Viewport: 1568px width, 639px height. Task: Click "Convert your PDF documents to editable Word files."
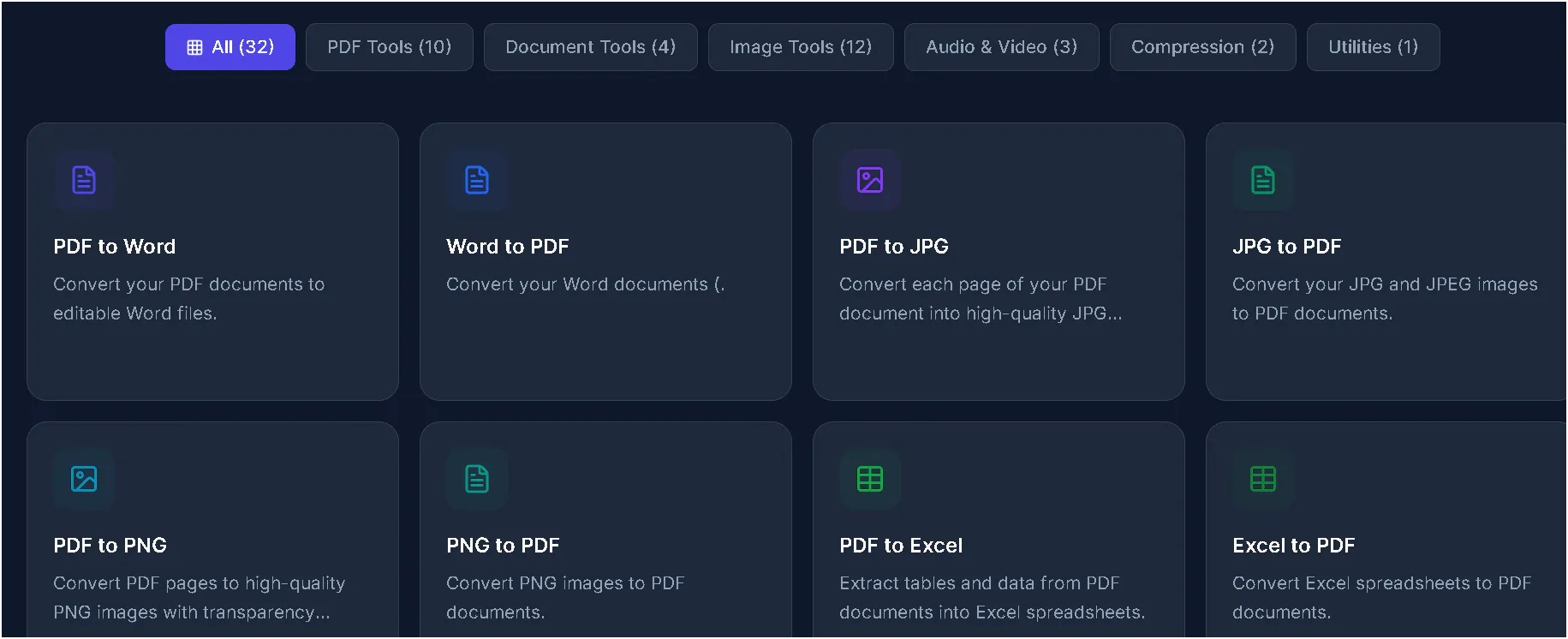tap(189, 299)
